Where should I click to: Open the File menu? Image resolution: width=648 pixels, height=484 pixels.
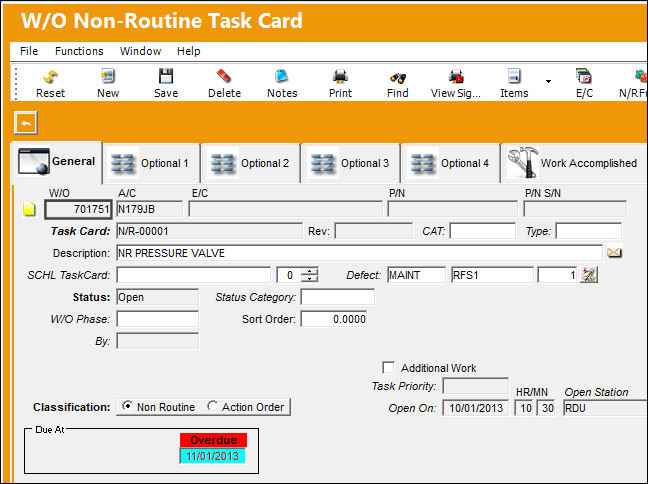[x=29, y=51]
